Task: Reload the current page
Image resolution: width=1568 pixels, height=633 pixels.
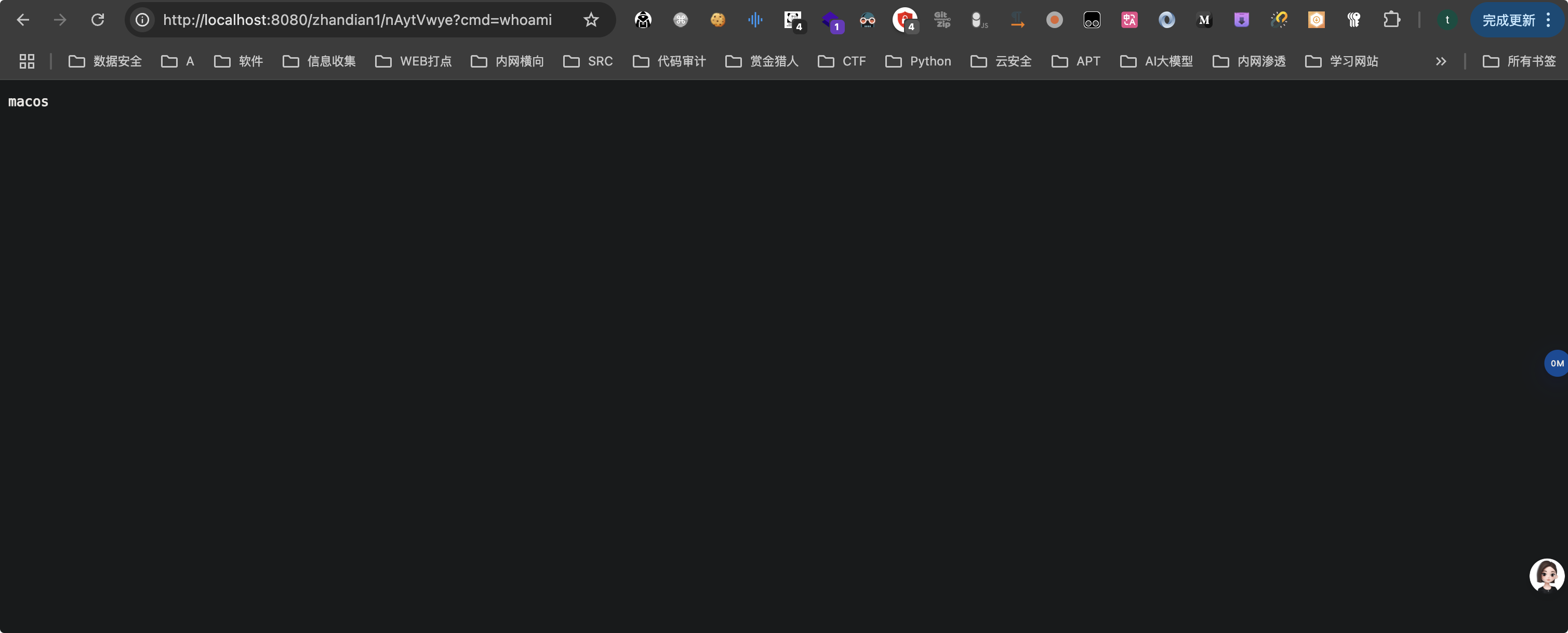Action: coord(97,20)
